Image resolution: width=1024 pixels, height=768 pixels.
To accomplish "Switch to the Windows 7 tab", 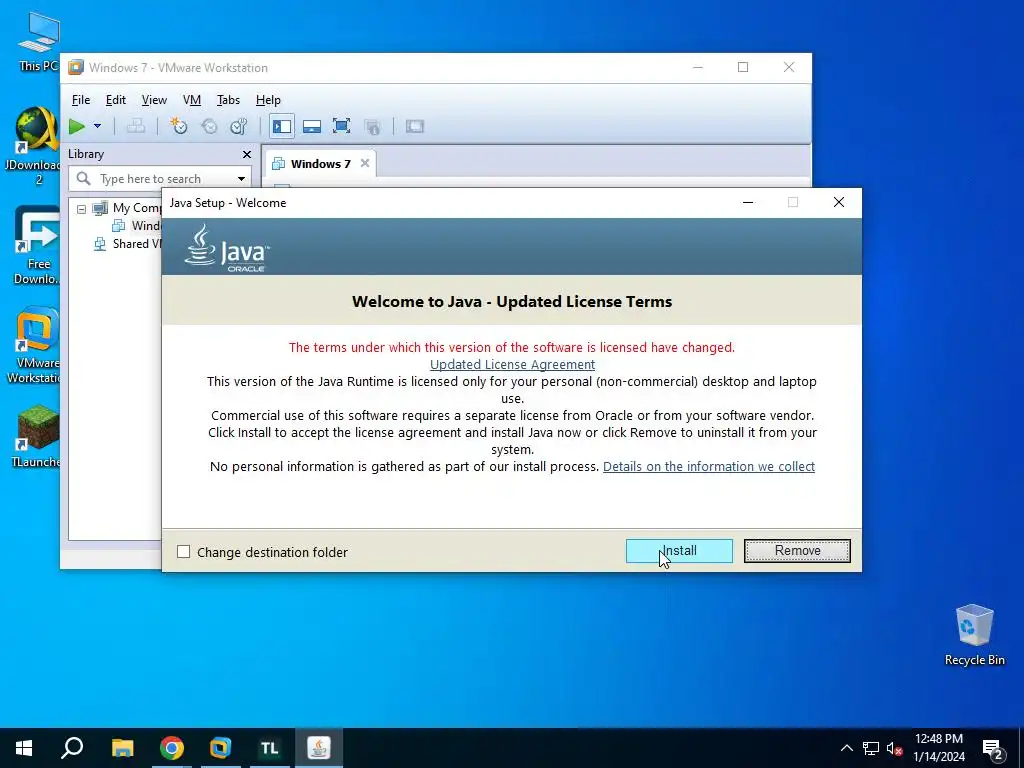I will click(320, 164).
